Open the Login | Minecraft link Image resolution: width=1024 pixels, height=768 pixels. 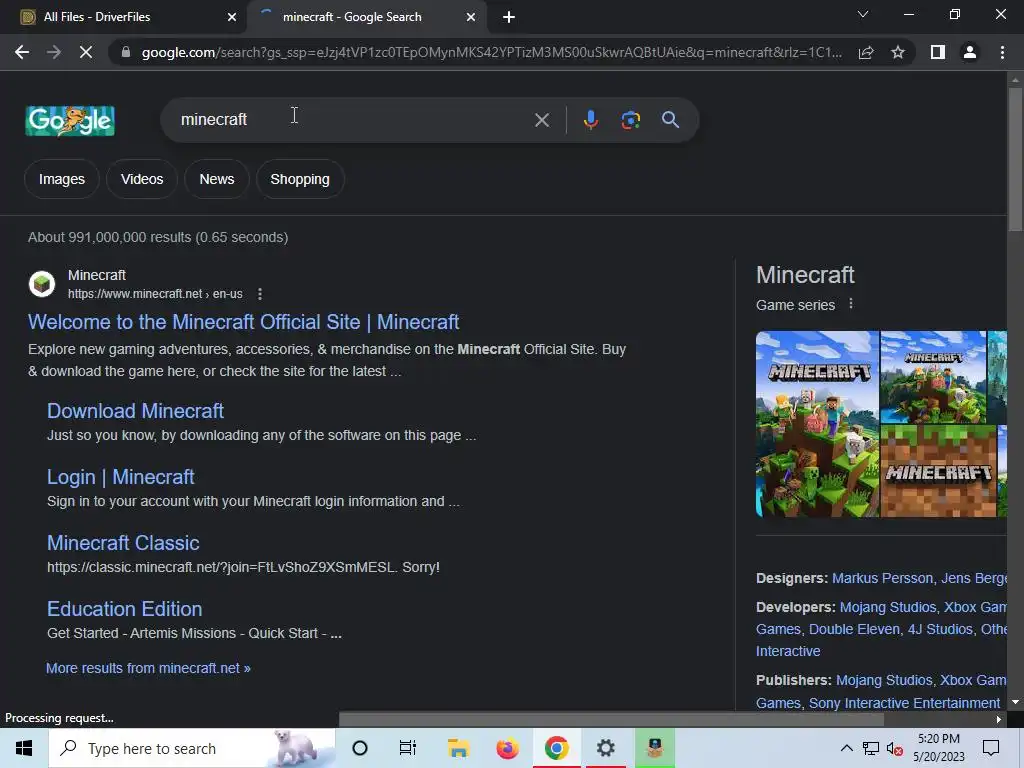[121, 477]
